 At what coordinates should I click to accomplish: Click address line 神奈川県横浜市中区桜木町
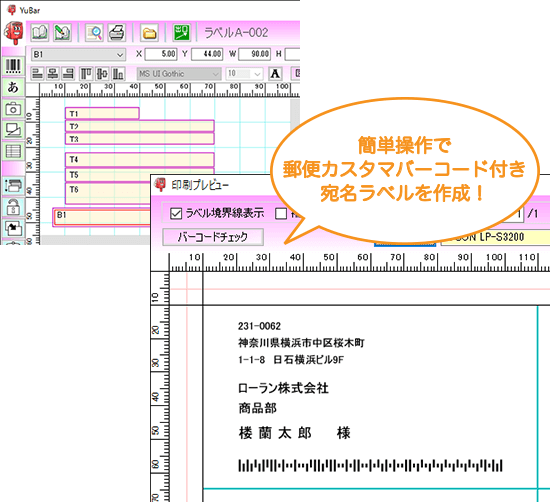click(301, 343)
